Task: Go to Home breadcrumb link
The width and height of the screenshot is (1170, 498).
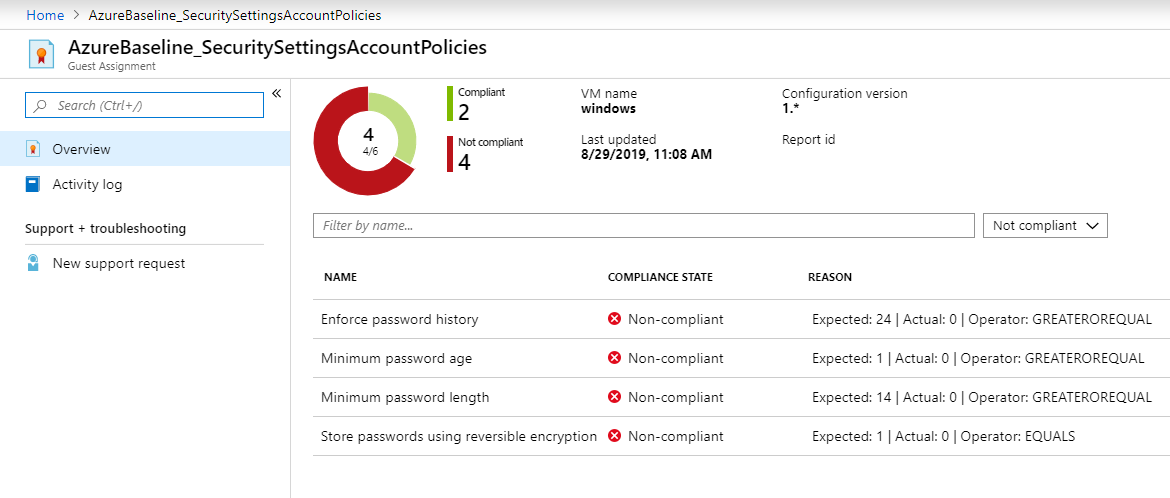Action: [43, 15]
